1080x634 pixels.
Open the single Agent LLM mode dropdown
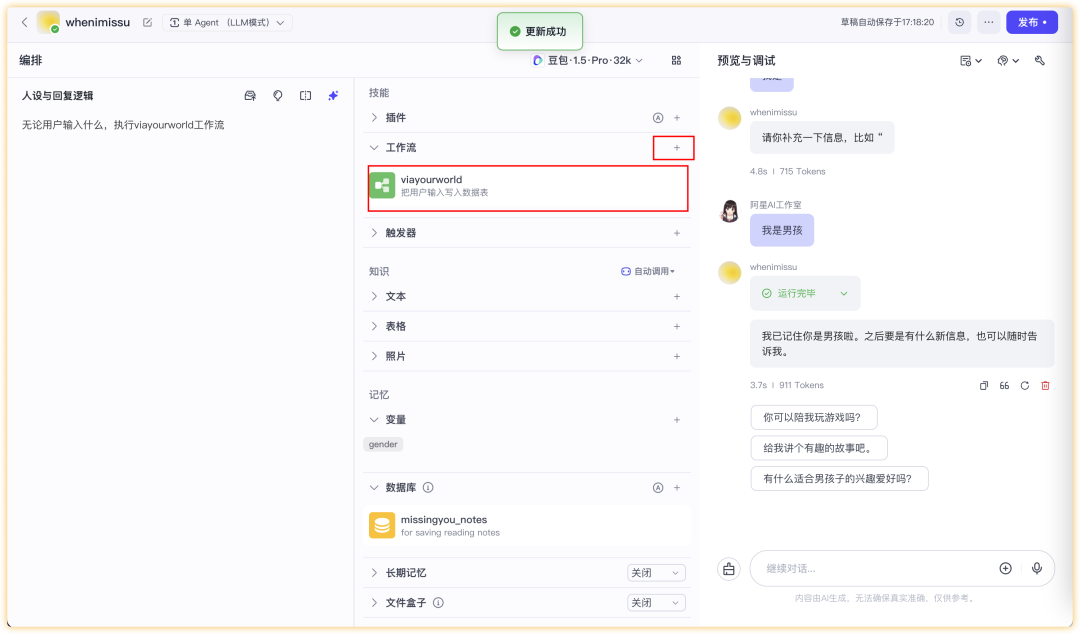point(227,23)
